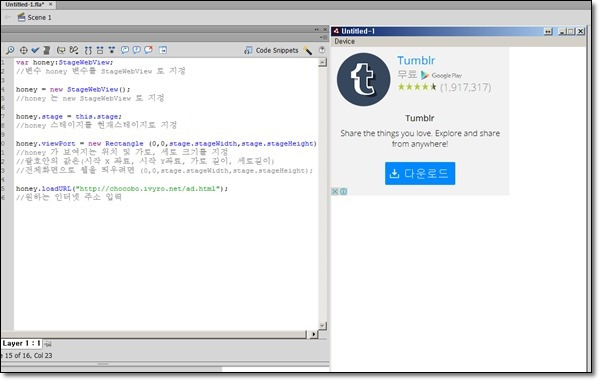This screenshot has width=600, height=381.
Task: Click the ad info (i) icon
Action: 343,191
